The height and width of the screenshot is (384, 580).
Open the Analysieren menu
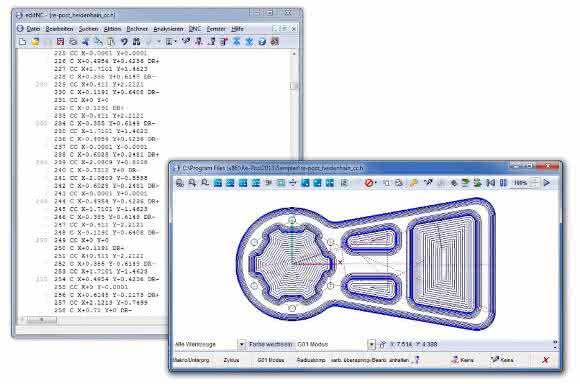pyautogui.click(x=168, y=29)
